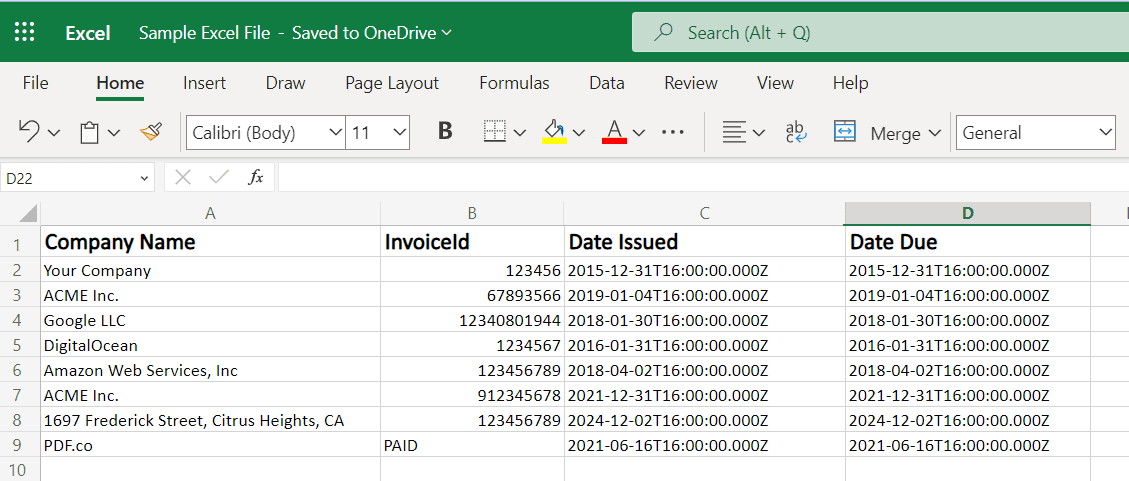Select invoice cell 912345678
The height and width of the screenshot is (481, 1129).
[472, 395]
